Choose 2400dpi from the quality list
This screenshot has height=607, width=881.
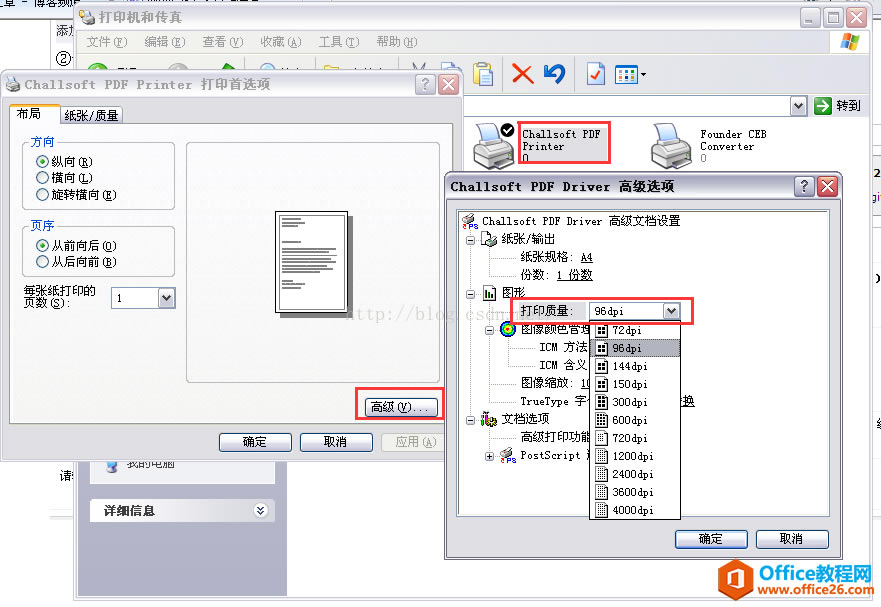point(635,474)
